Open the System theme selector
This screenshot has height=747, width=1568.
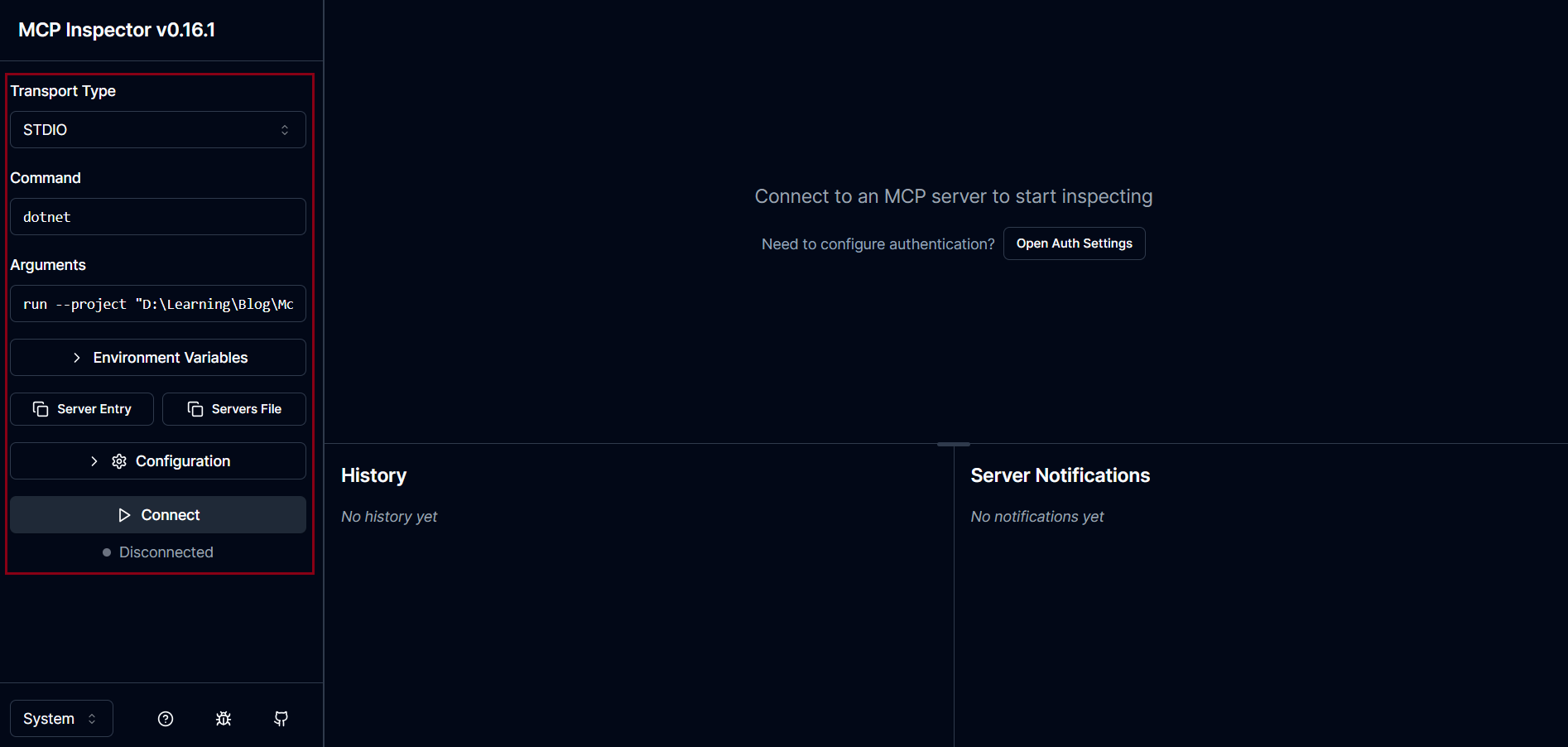(61, 719)
